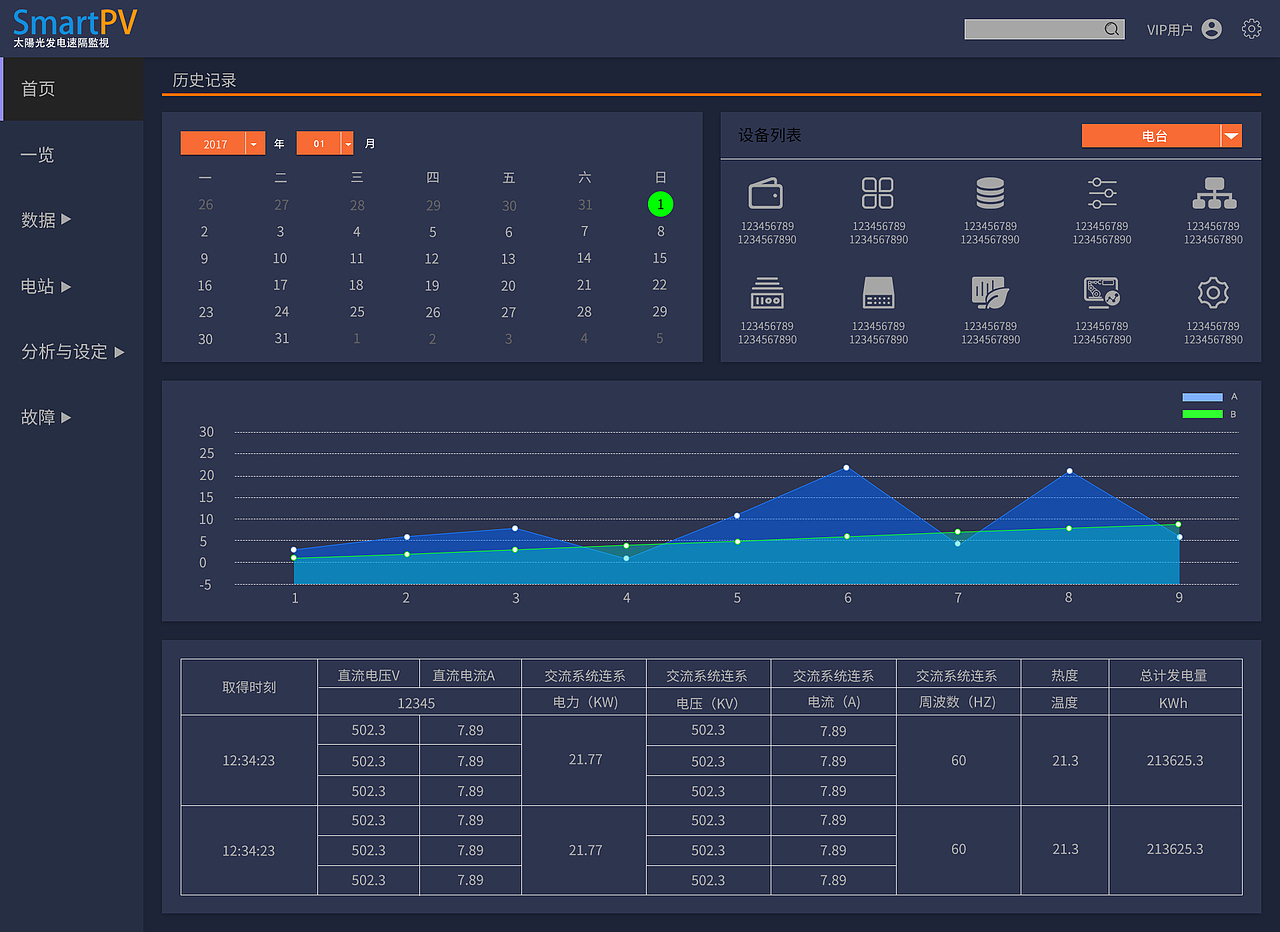The height and width of the screenshot is (932, 1280).
Task: Open the month 01 dropdown arrow
Action: click(347, 144)
